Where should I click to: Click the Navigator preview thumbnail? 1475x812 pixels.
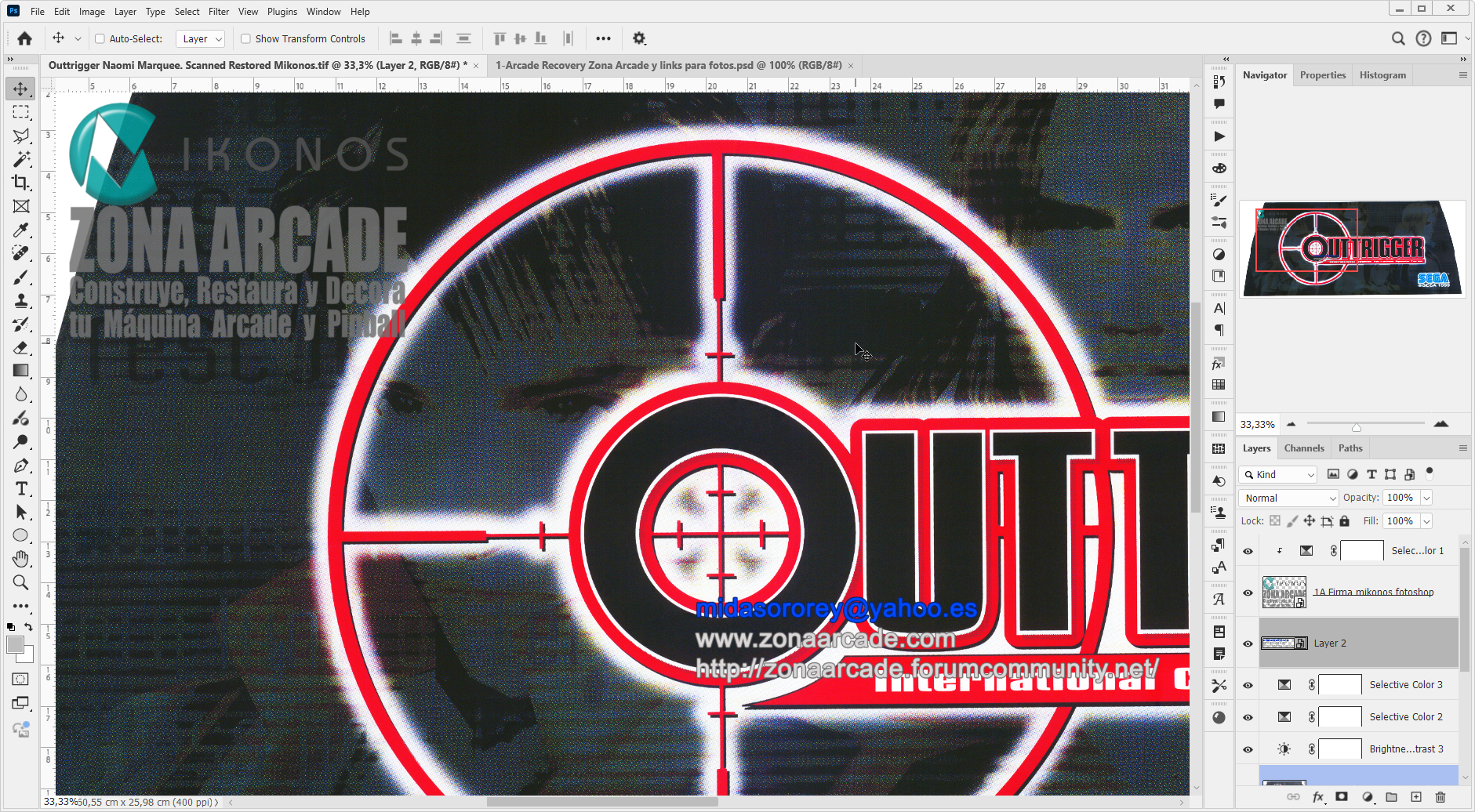tap(1353, 248)
